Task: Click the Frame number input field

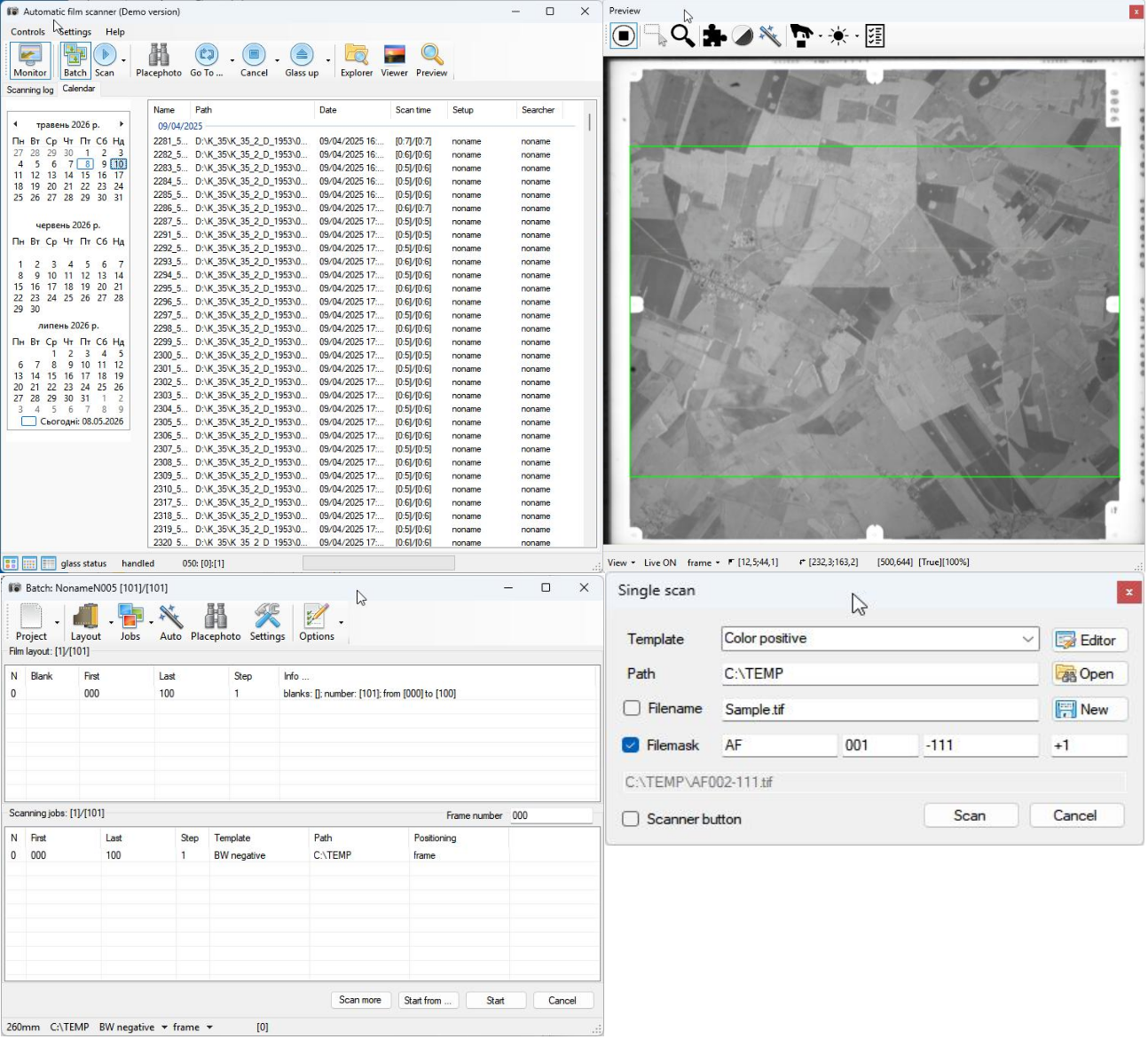Action: pyautogui.click(x=551, y=817)
